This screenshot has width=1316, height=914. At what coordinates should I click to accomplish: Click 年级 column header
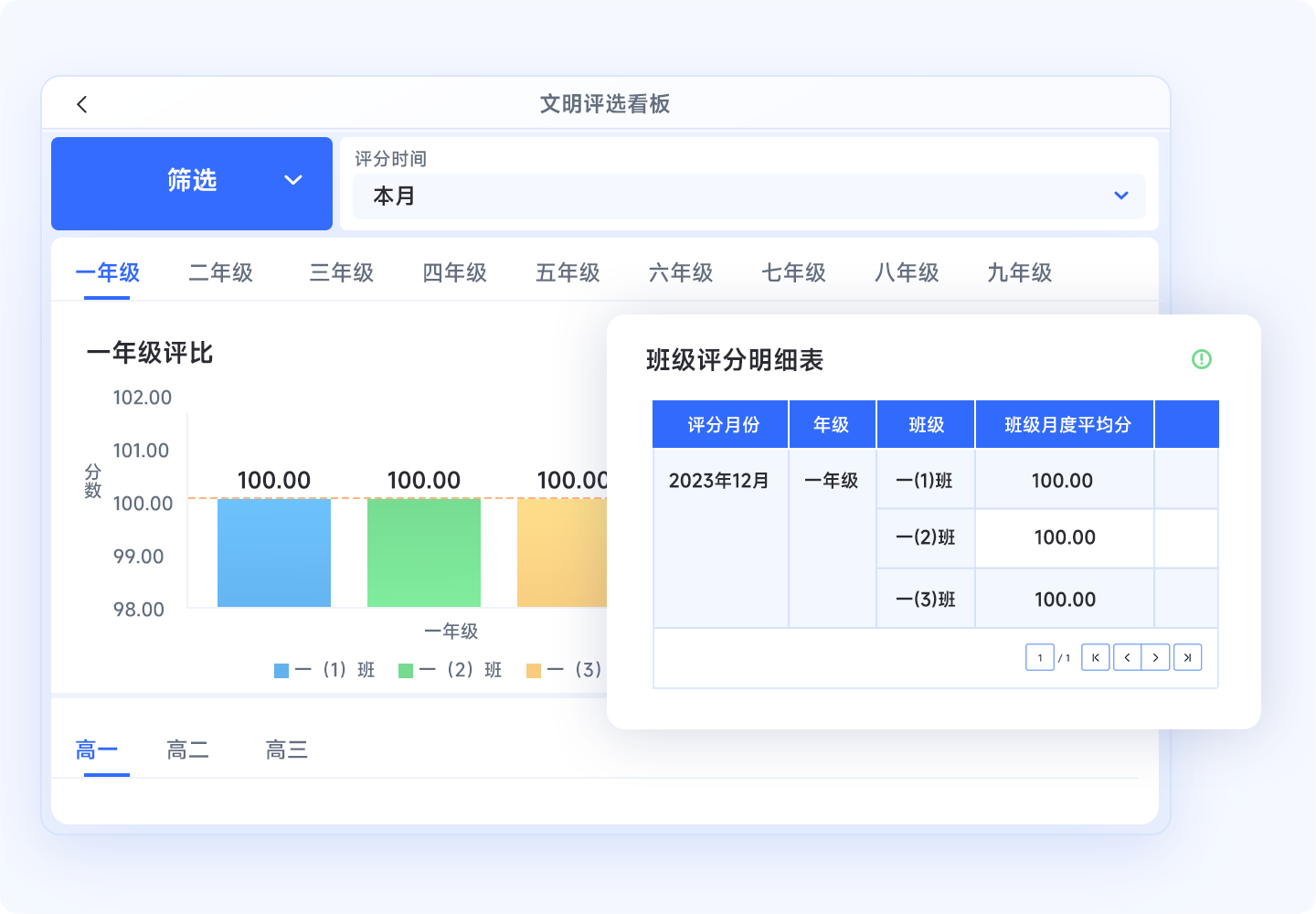(832, 424)
